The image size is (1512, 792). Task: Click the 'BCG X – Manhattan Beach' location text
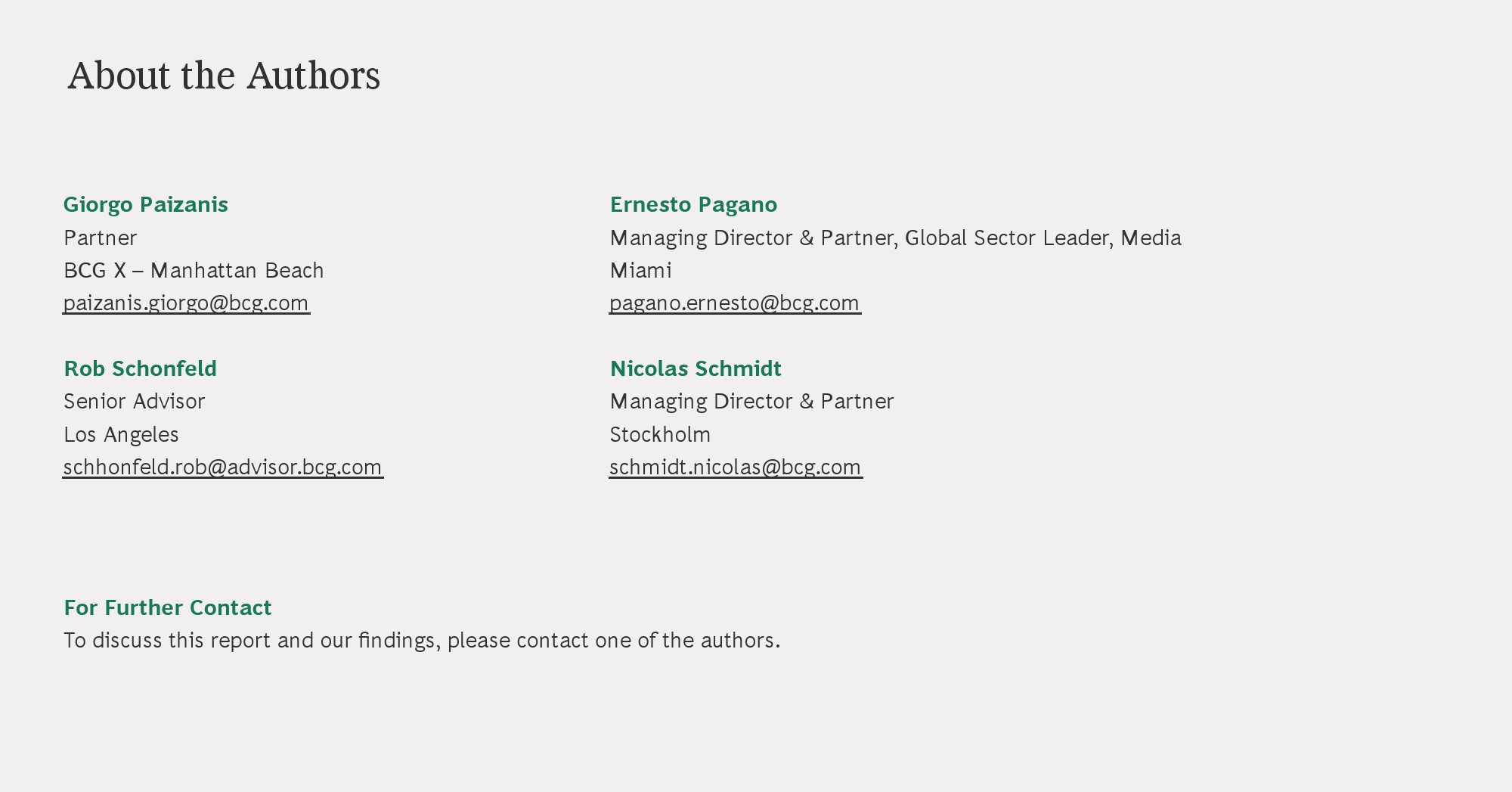click(194, 270)
